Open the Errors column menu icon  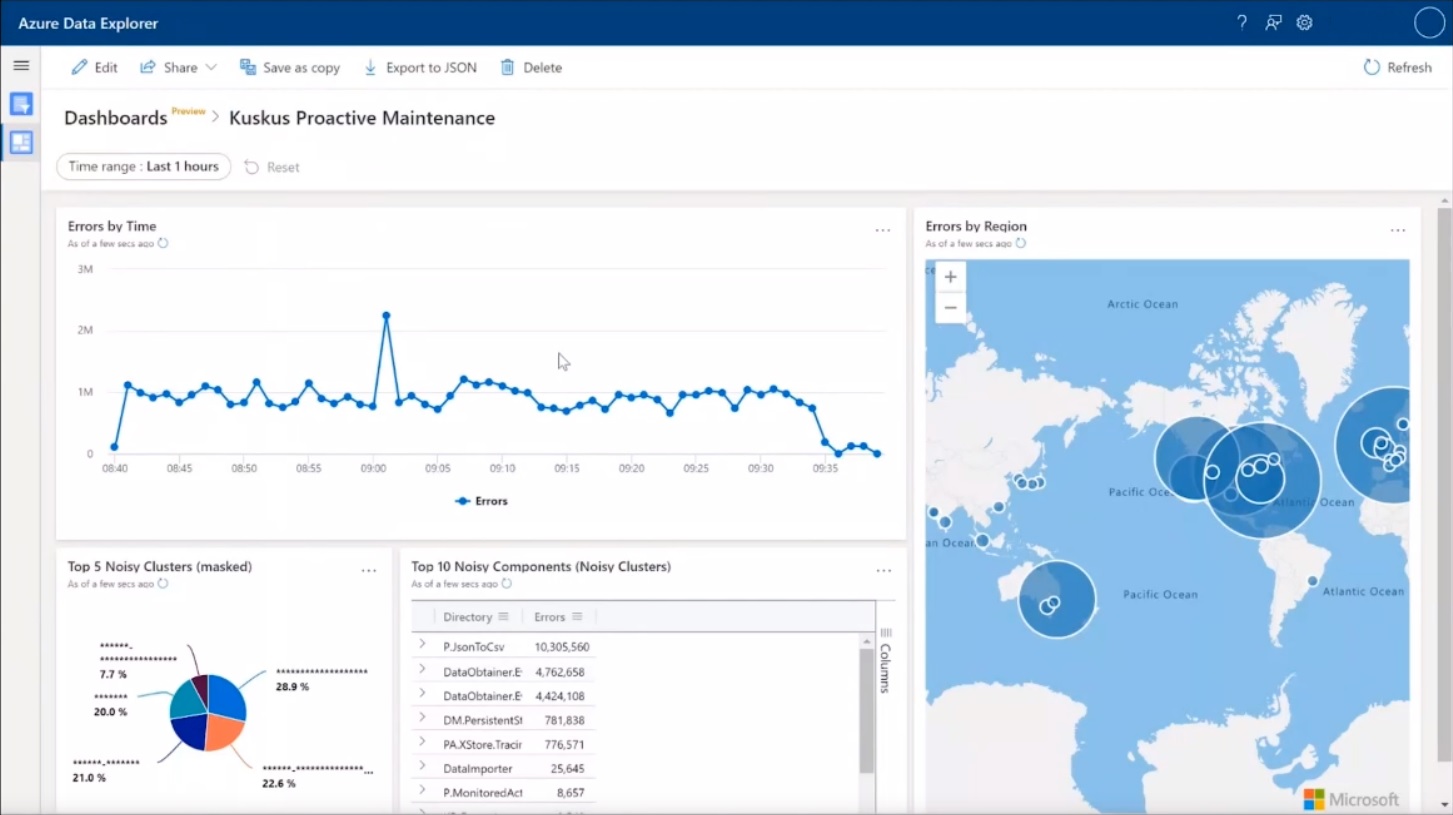(x=577, y=617)
